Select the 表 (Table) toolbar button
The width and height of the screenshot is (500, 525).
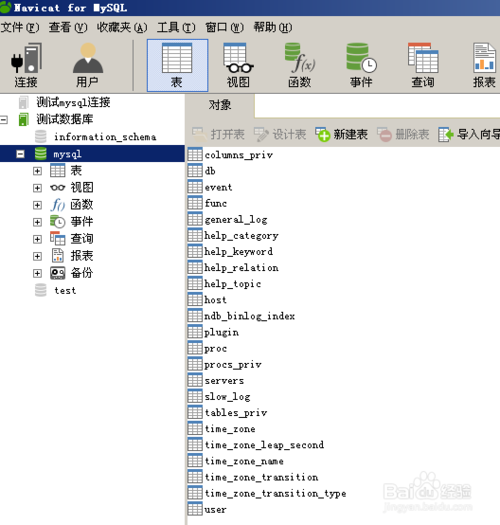177,65
